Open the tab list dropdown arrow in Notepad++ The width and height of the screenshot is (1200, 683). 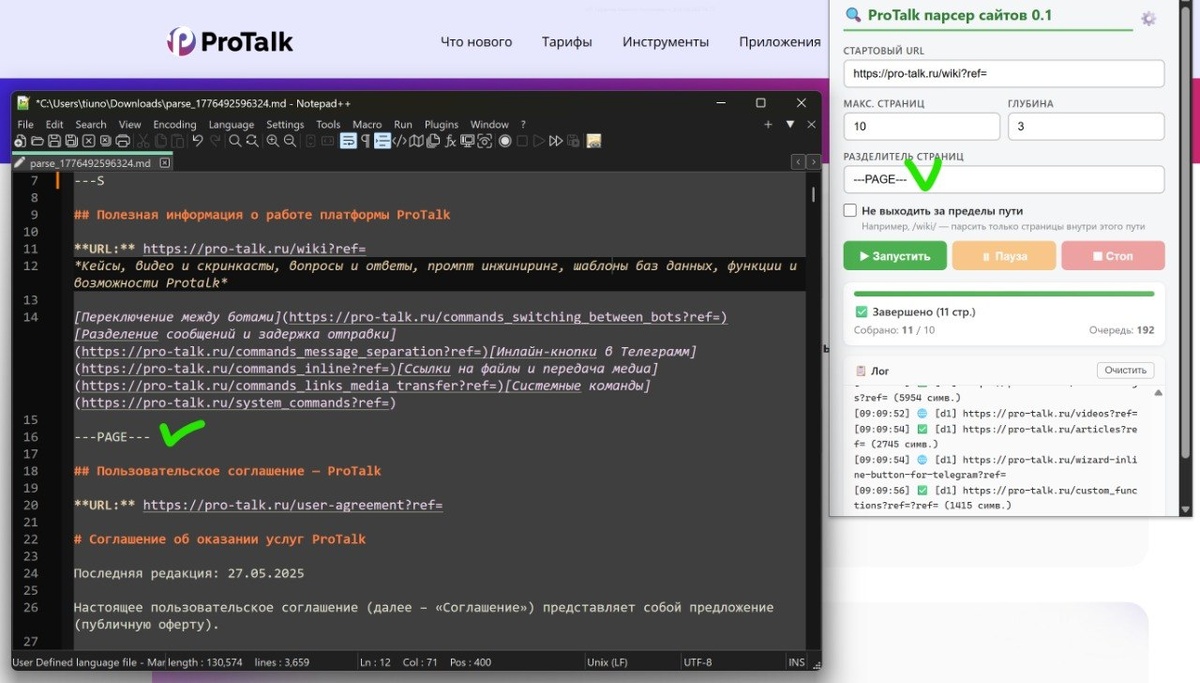tap(790, 124)
